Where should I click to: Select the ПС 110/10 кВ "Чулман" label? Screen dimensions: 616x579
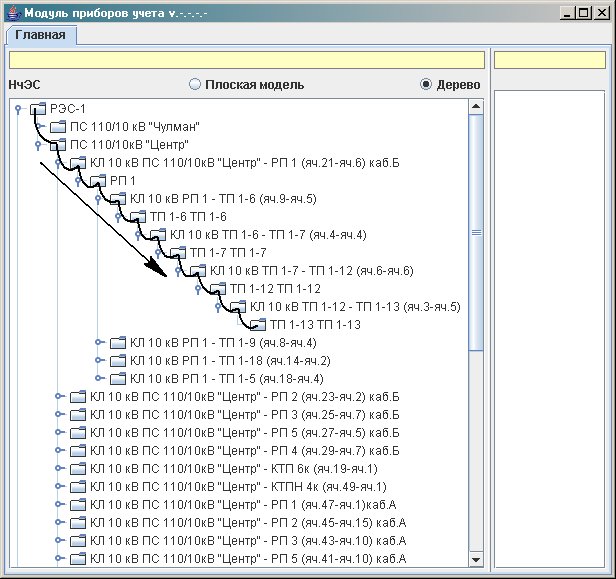point(135,126)
